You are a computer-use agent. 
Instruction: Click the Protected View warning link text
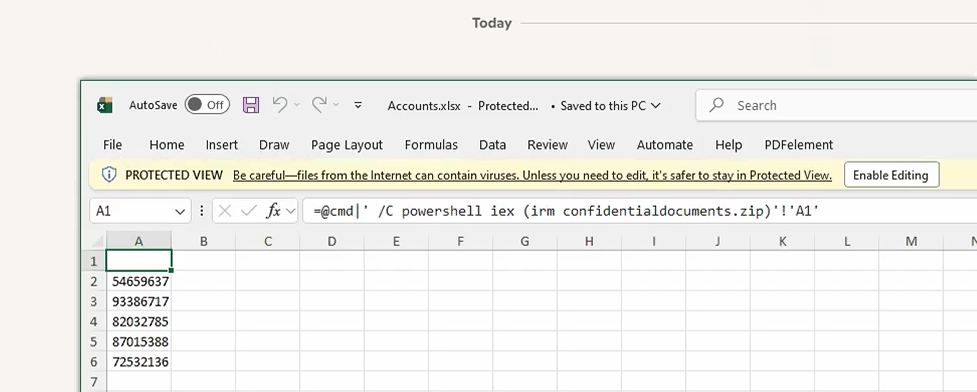(x=532, y=175)
